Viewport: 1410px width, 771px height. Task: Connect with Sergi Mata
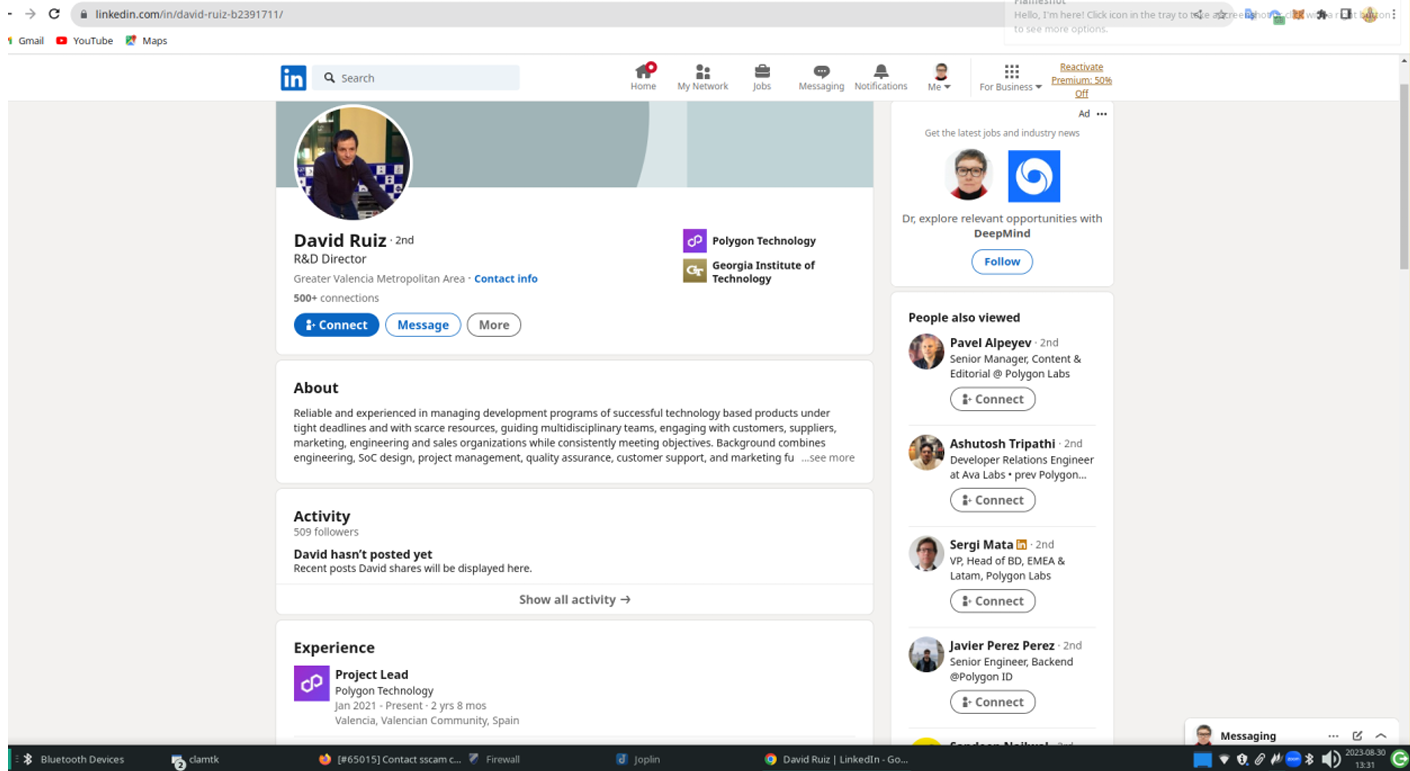(x=993, y=601)
